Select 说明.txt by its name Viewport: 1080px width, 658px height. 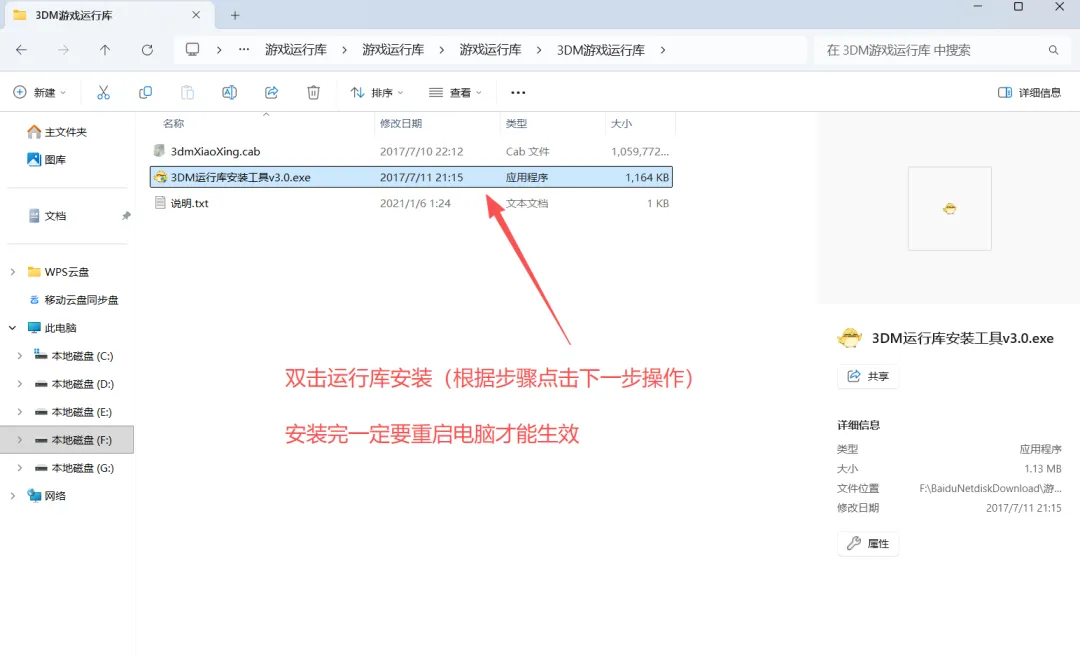click(x=189, y=203)
